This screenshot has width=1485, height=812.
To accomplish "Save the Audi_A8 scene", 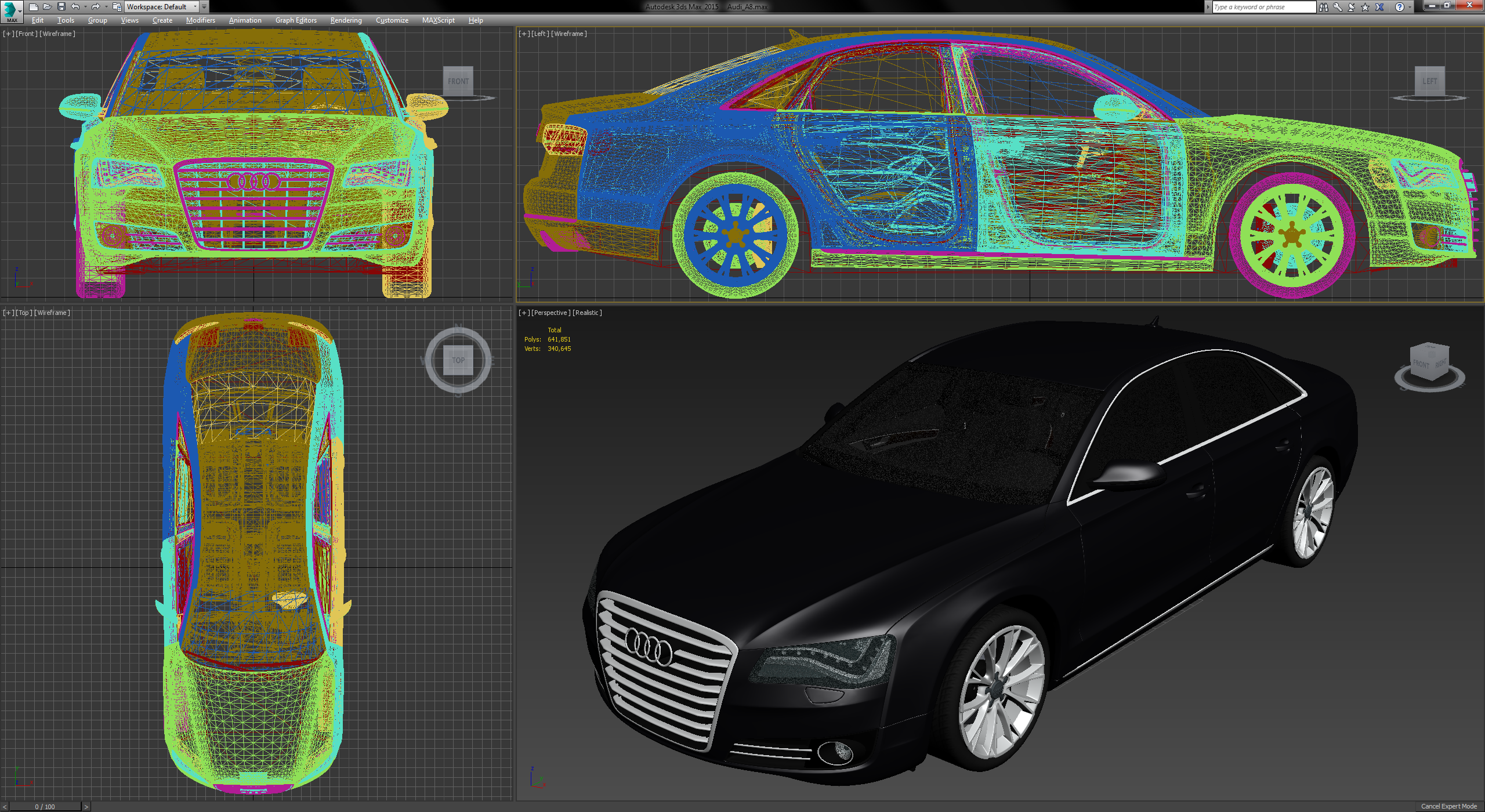I will pos(61,6).
